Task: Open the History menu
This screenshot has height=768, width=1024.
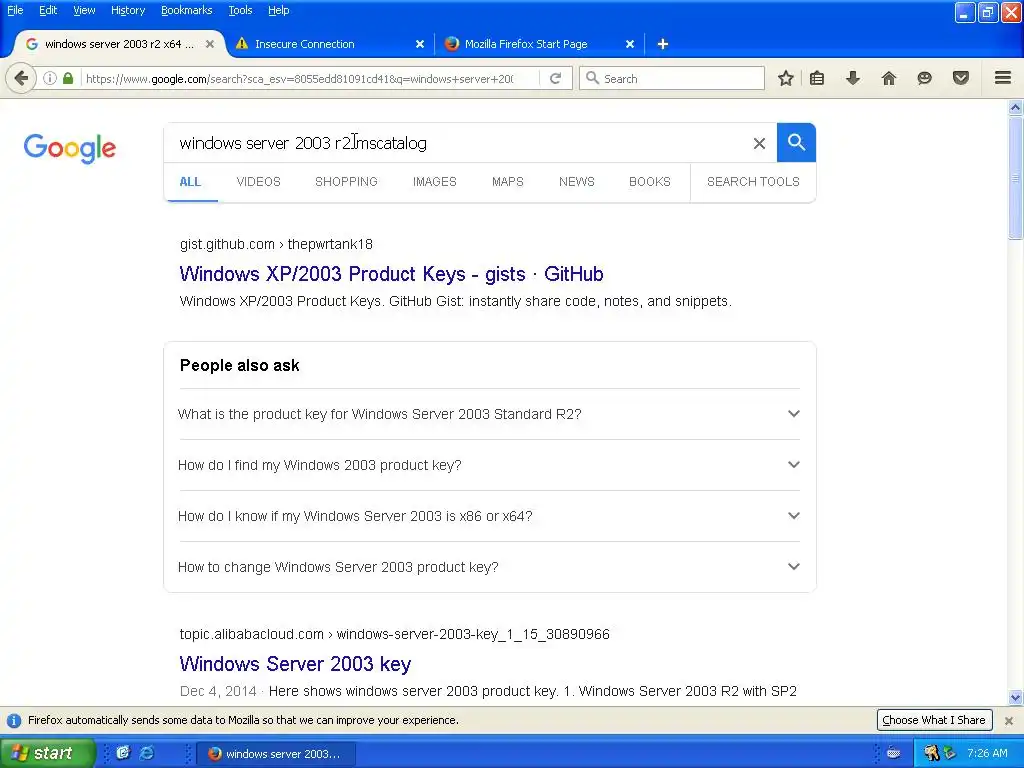Action: click(x=128, y=10)
